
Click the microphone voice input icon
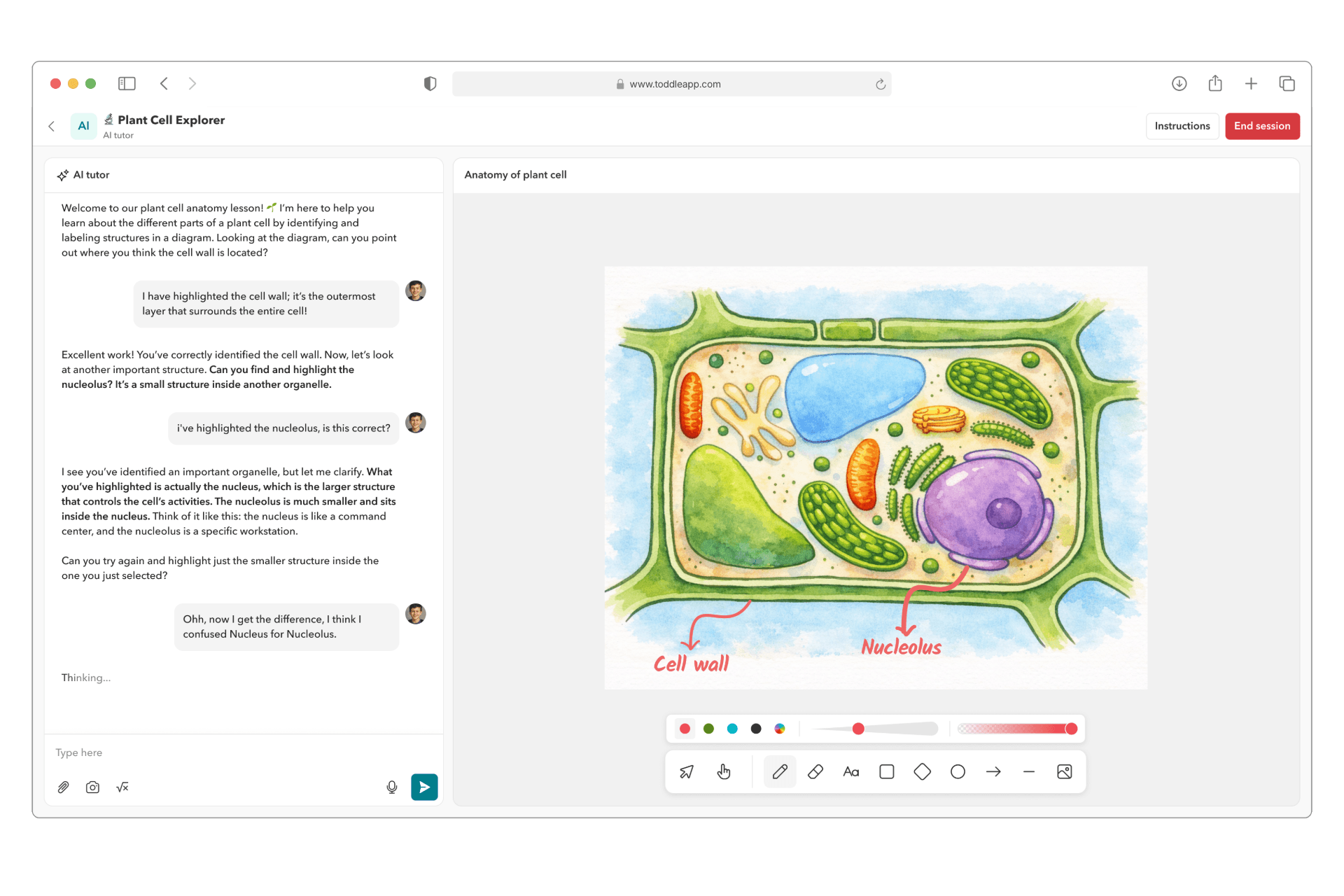392,787
